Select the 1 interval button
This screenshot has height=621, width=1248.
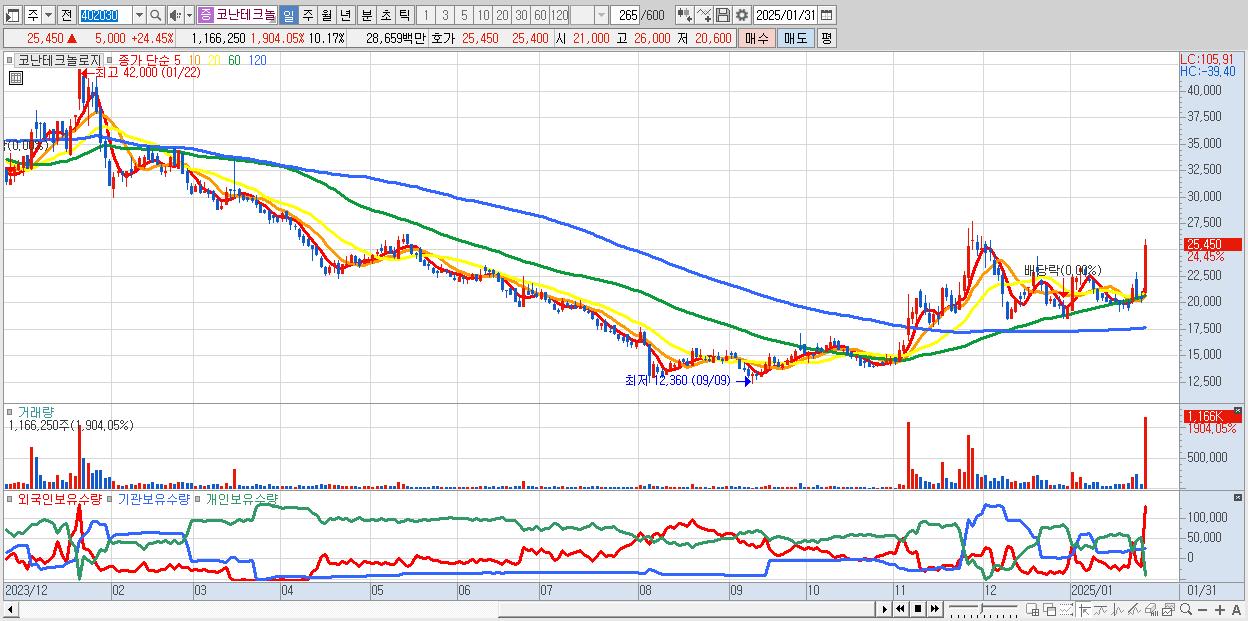coord(425,15)
